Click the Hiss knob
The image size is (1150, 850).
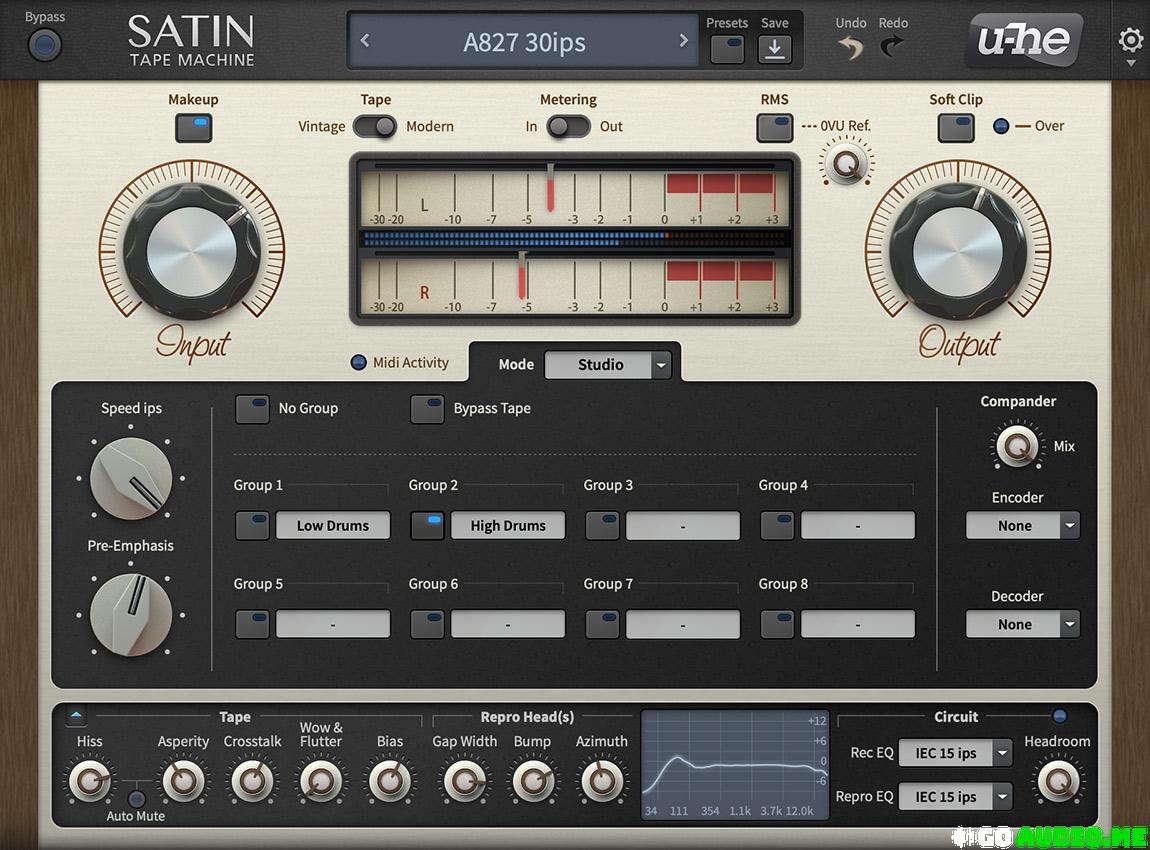[x=89, y=780]
